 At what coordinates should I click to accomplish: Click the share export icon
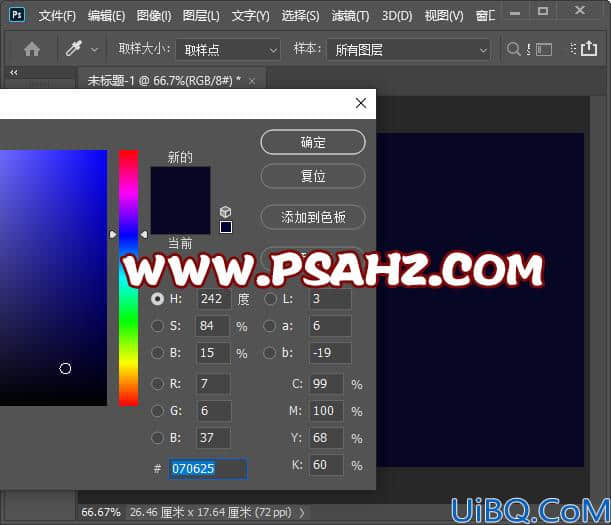click(x=589, y=49)
